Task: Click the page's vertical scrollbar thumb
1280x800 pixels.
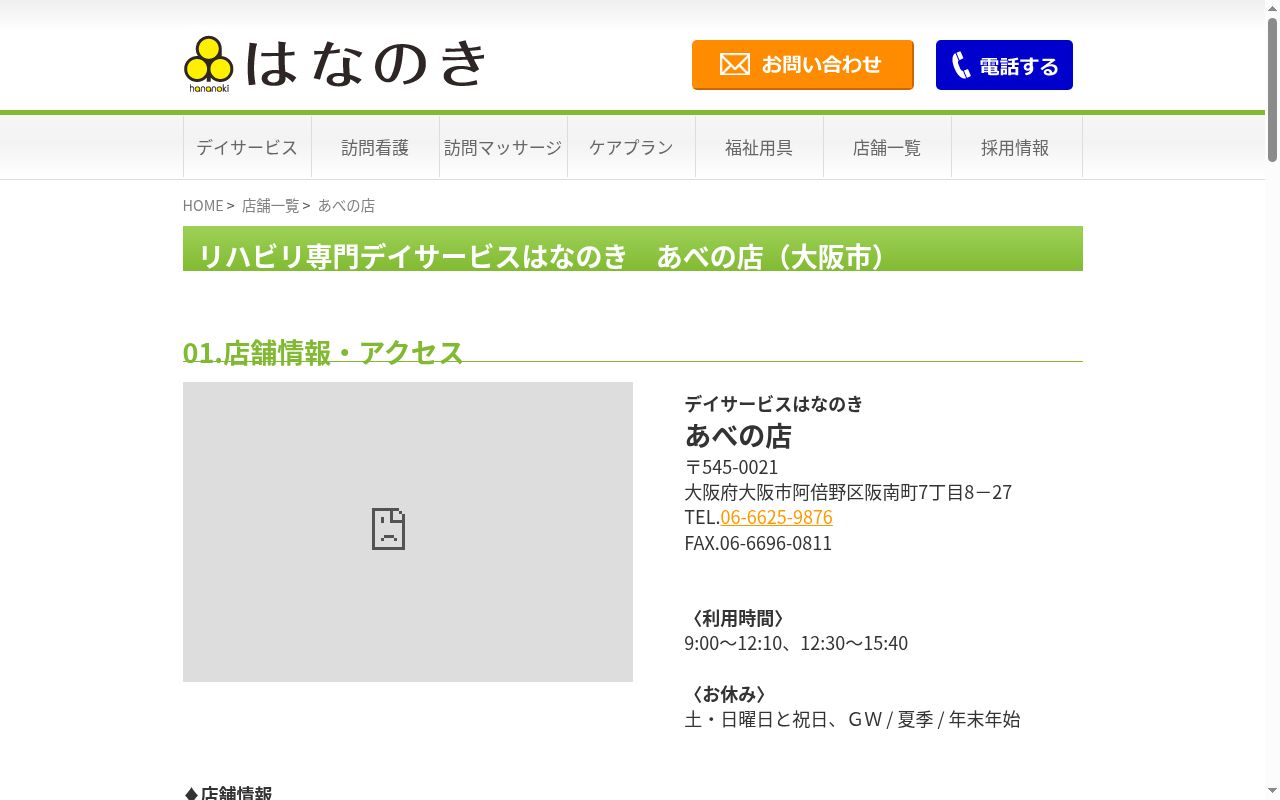Action: [x=1272, y=90]
